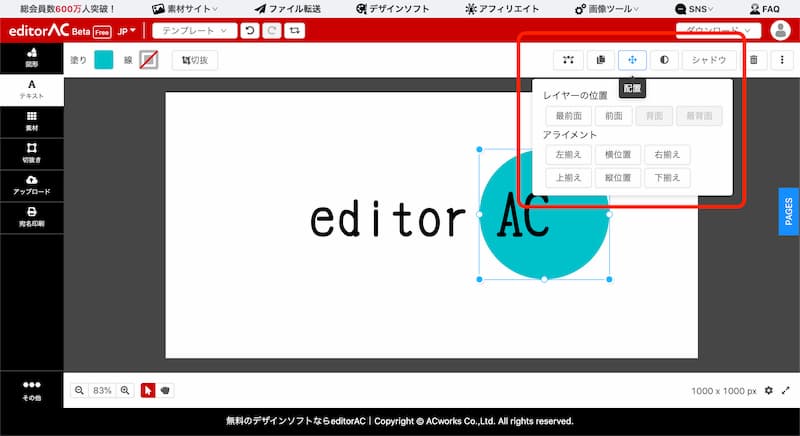This screenshot has width=800, height=436.
Task: Open the その他 more options menu
Action: pos(32,391)
